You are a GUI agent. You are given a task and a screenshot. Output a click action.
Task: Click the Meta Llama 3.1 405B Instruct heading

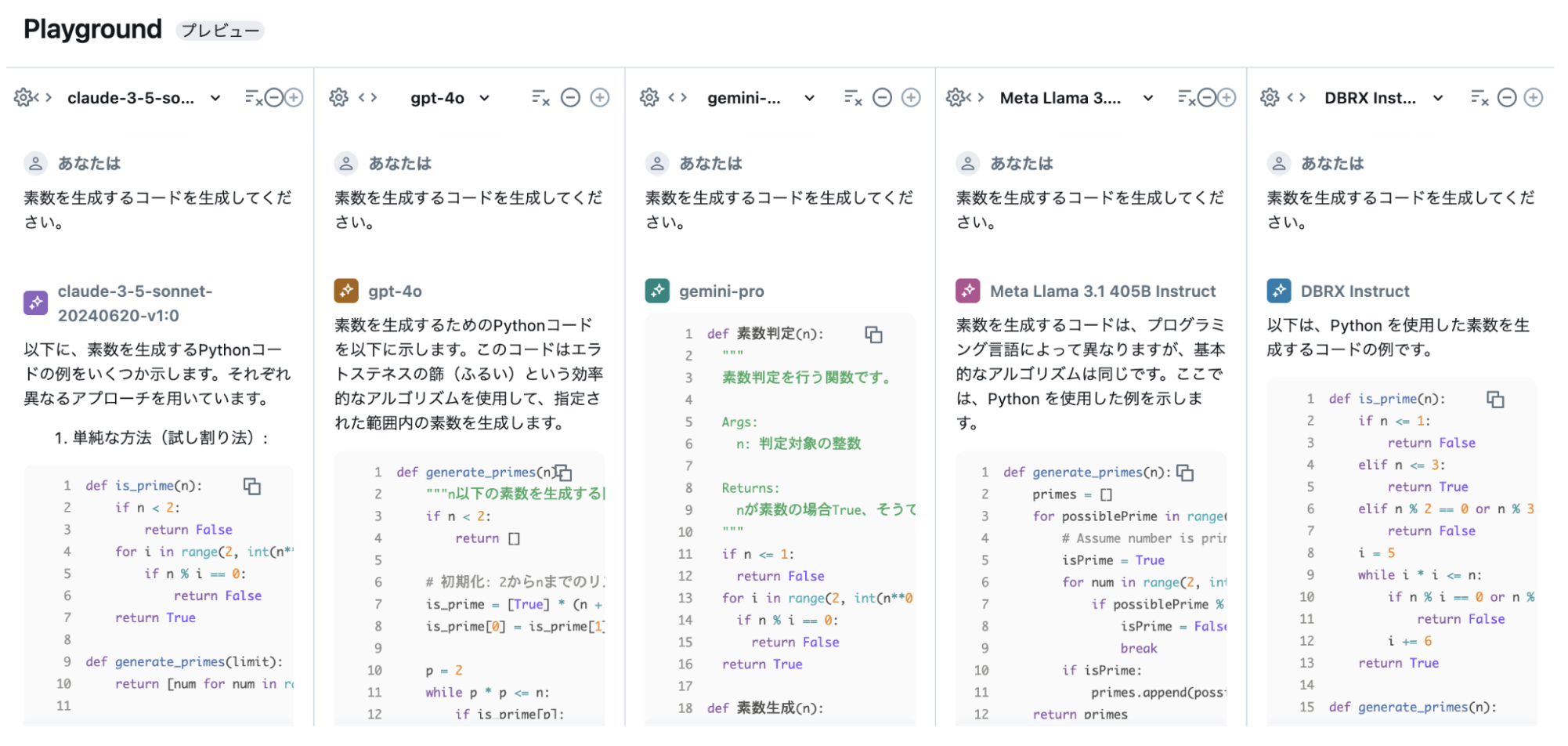(1103, 292)
